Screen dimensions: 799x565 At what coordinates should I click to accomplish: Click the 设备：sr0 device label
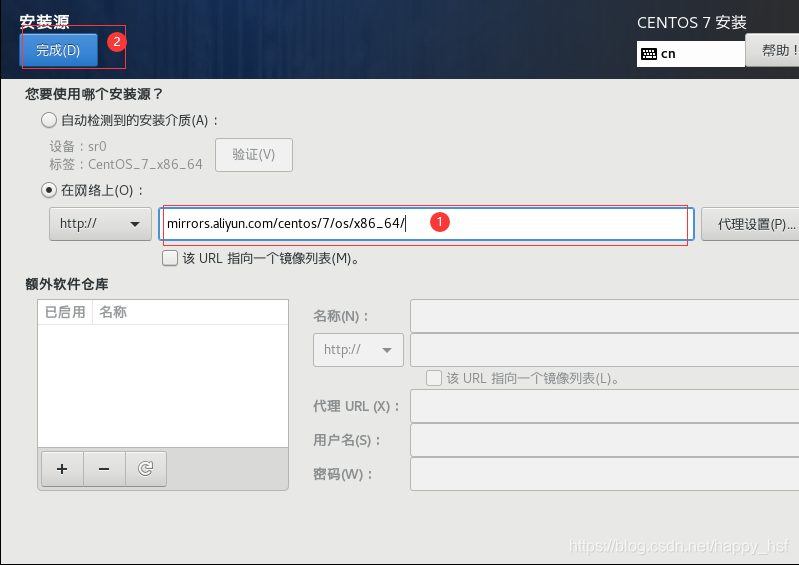tap(78, 147)
